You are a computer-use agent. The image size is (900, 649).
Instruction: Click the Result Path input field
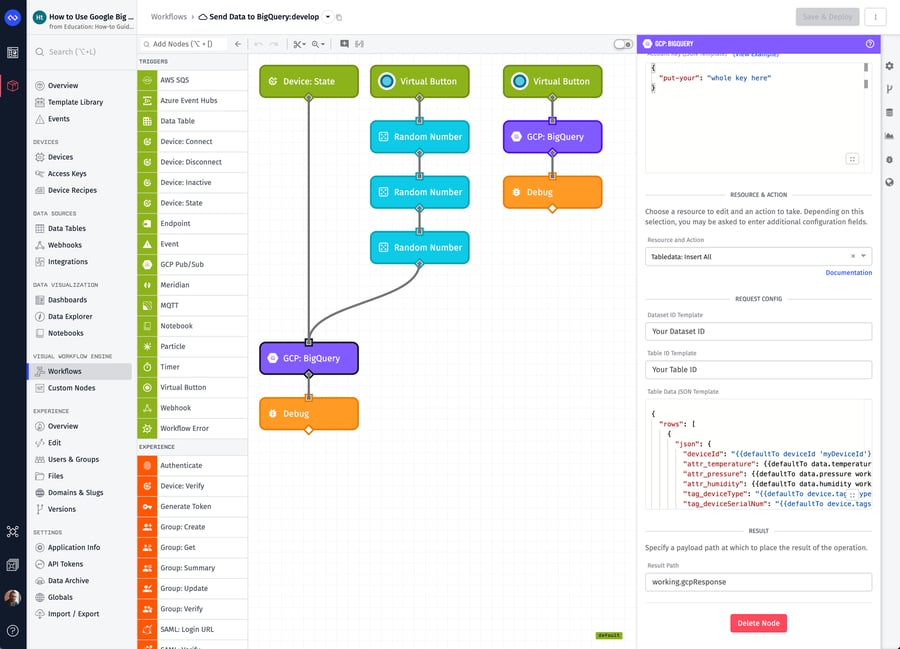(758, 581)
